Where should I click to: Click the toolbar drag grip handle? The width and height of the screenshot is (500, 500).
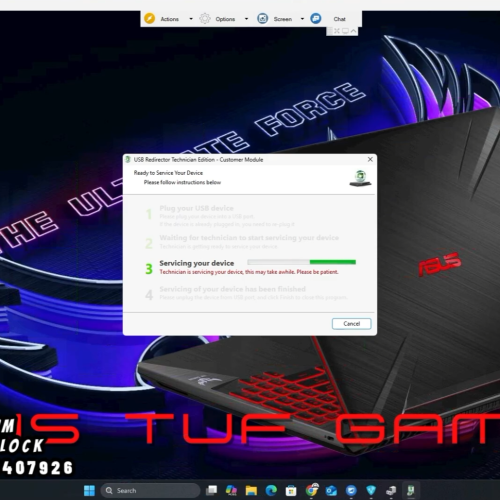(330, 31)
